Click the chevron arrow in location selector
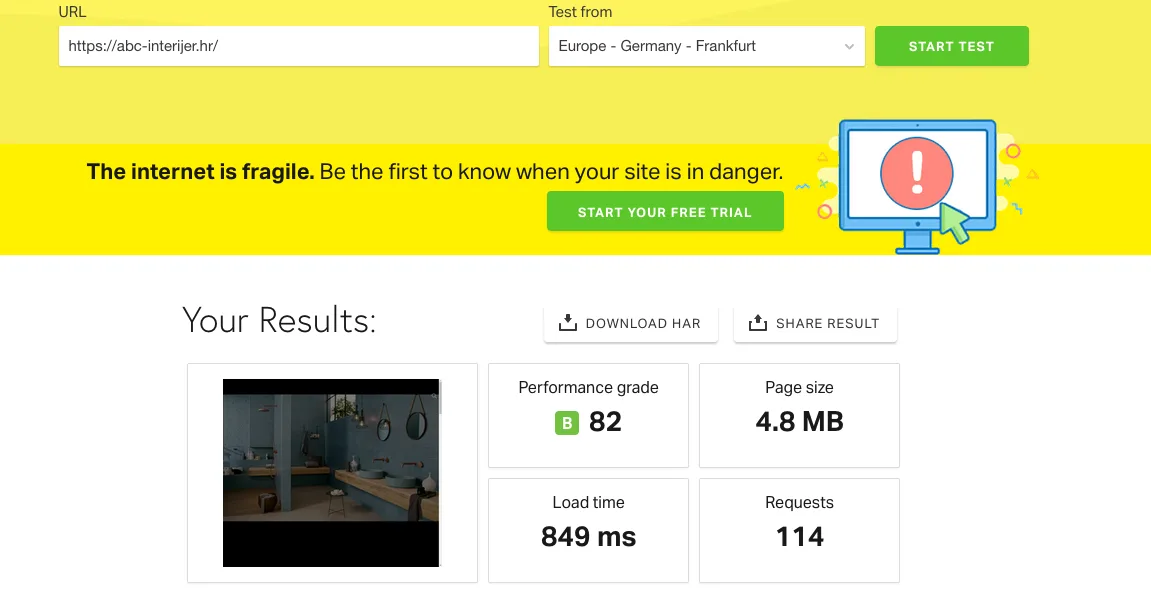The image size is (1151, 603). (x=849, y=47)
